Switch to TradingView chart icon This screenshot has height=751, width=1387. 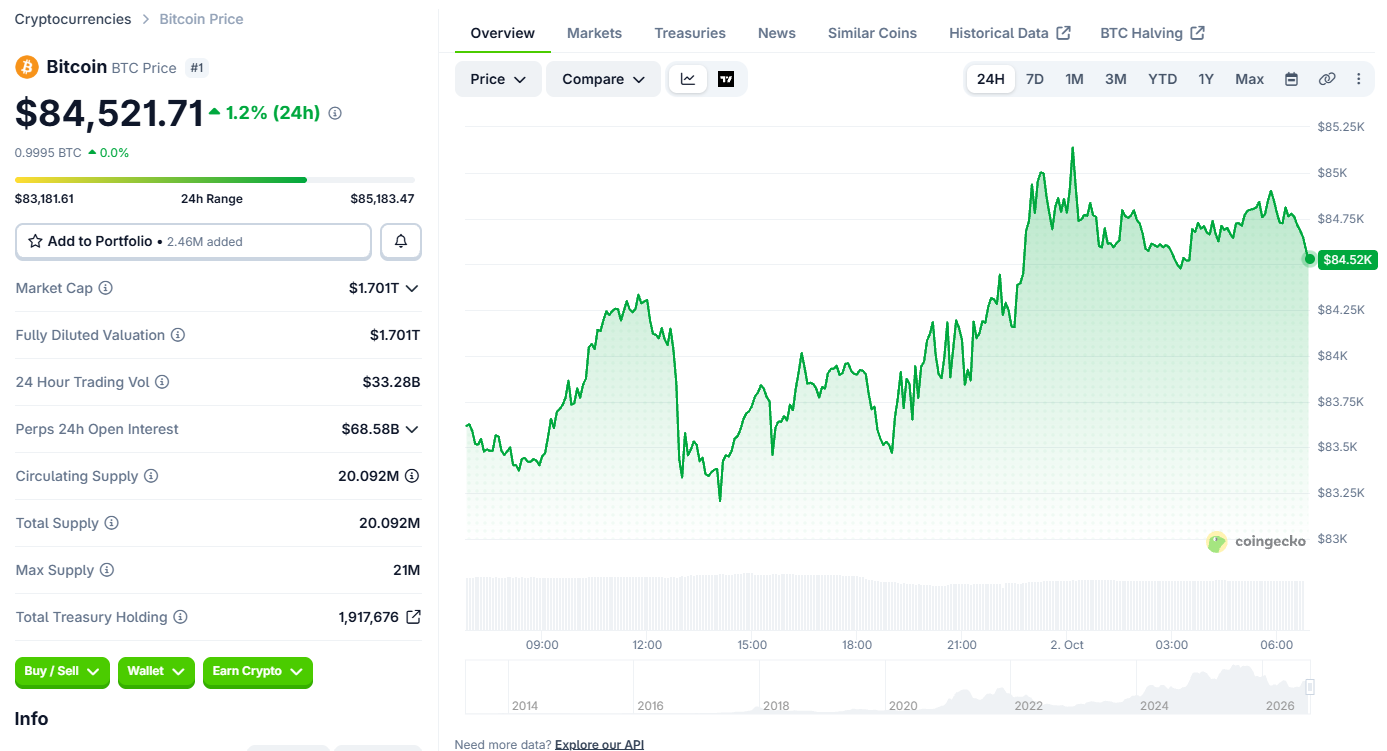726,79
